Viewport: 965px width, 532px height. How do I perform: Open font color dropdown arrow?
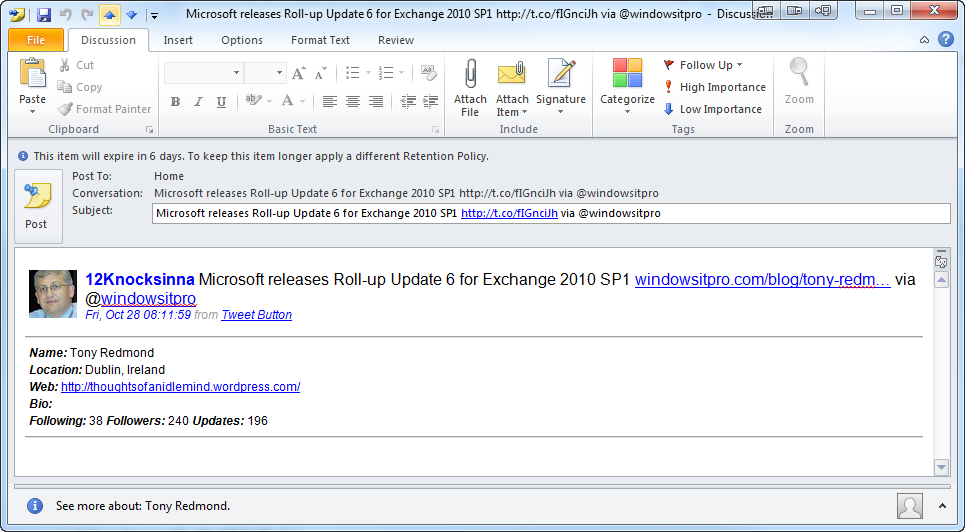click(302, 102)
